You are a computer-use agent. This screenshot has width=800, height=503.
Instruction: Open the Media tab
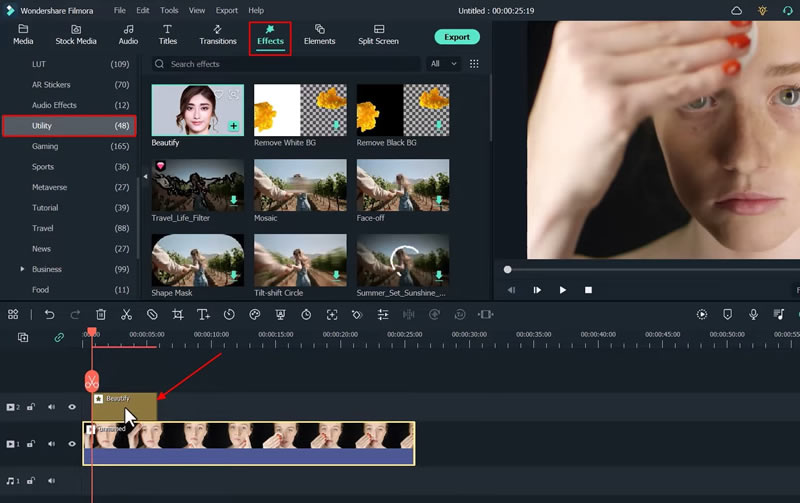[x=23, y=35]
